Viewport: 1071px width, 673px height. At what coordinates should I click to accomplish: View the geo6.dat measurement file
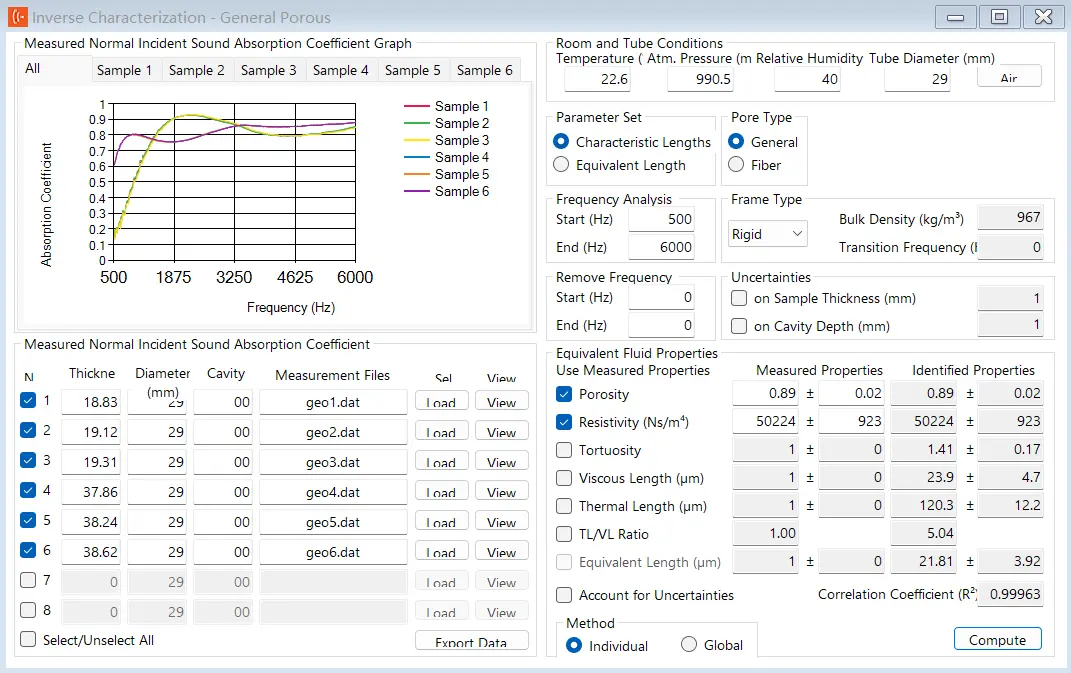click(501, 552)
